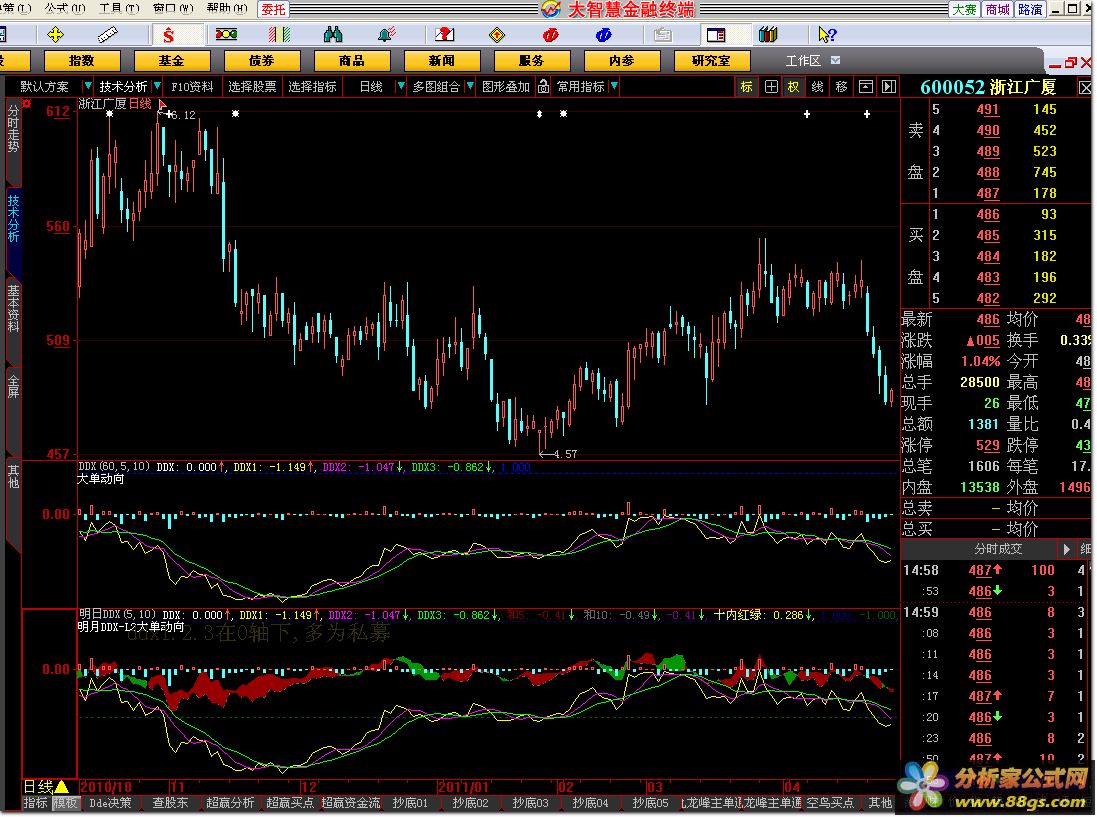Open the books library icon
This screenshot has width=1097, height=817.
click(768, 34)
